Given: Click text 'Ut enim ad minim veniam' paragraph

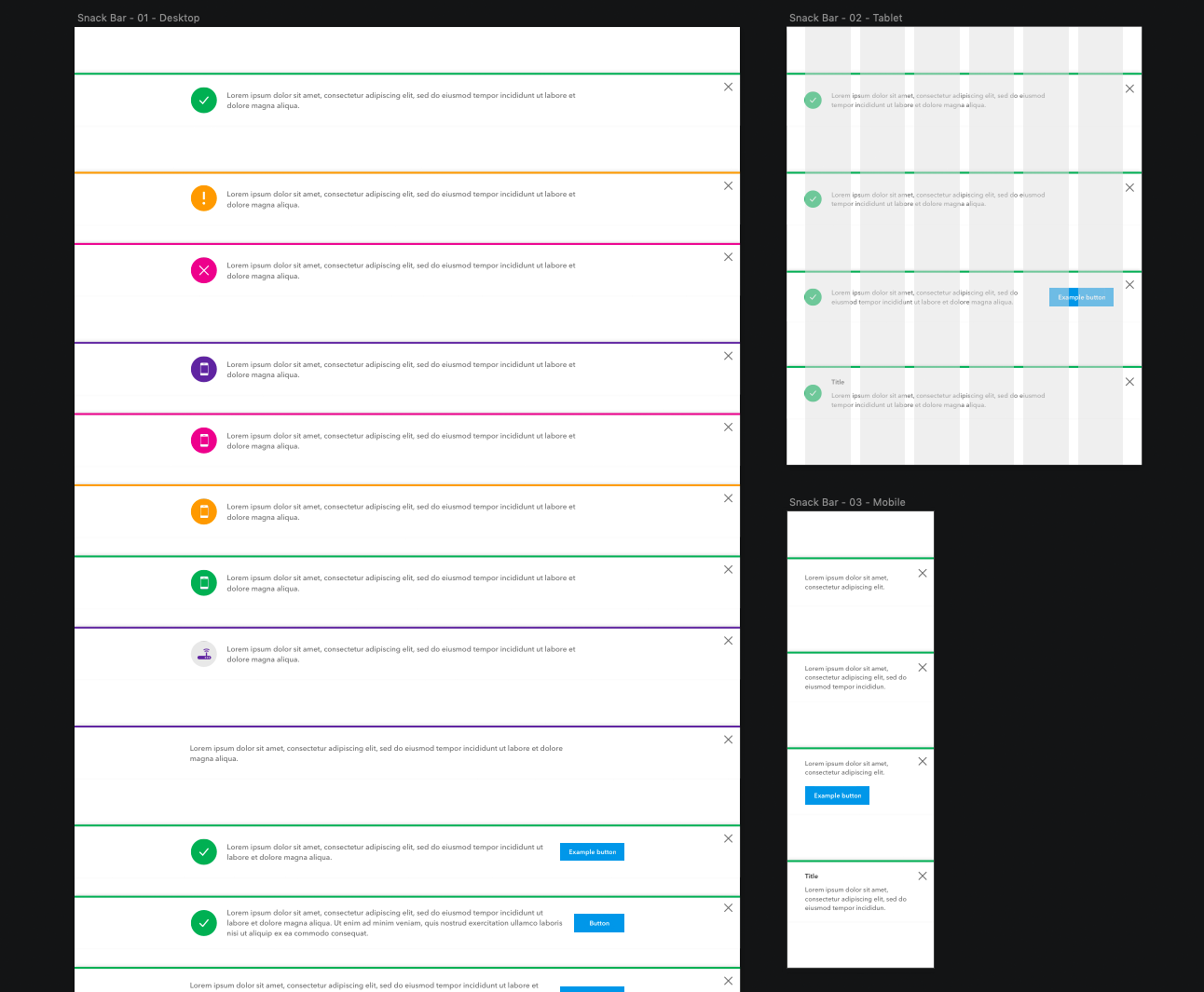Looking at the screenshot, I should (394, 923).
